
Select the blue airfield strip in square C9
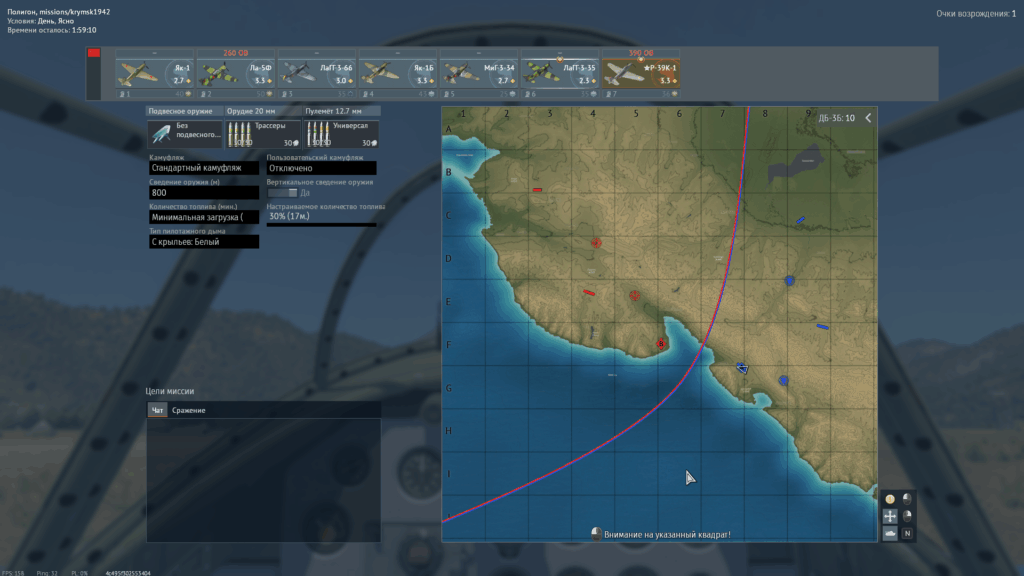[x=800, y=221]
